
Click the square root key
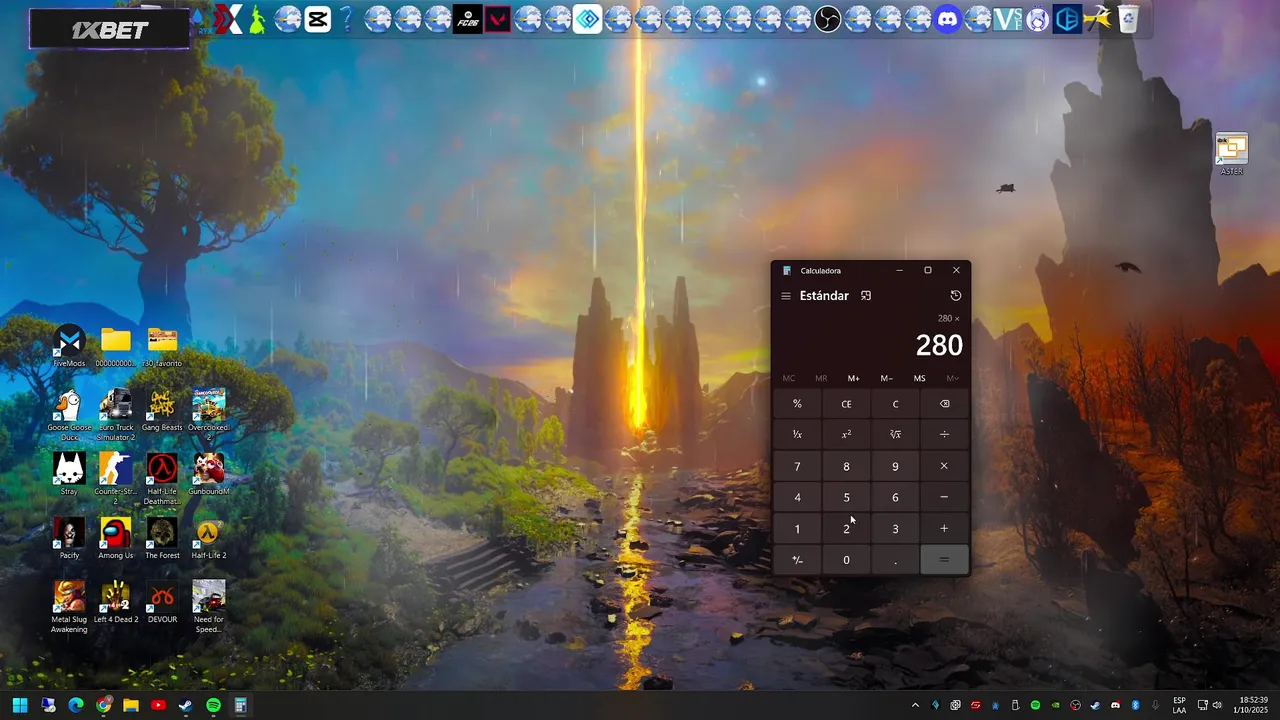pyautogui.click(x=895, y=435)
